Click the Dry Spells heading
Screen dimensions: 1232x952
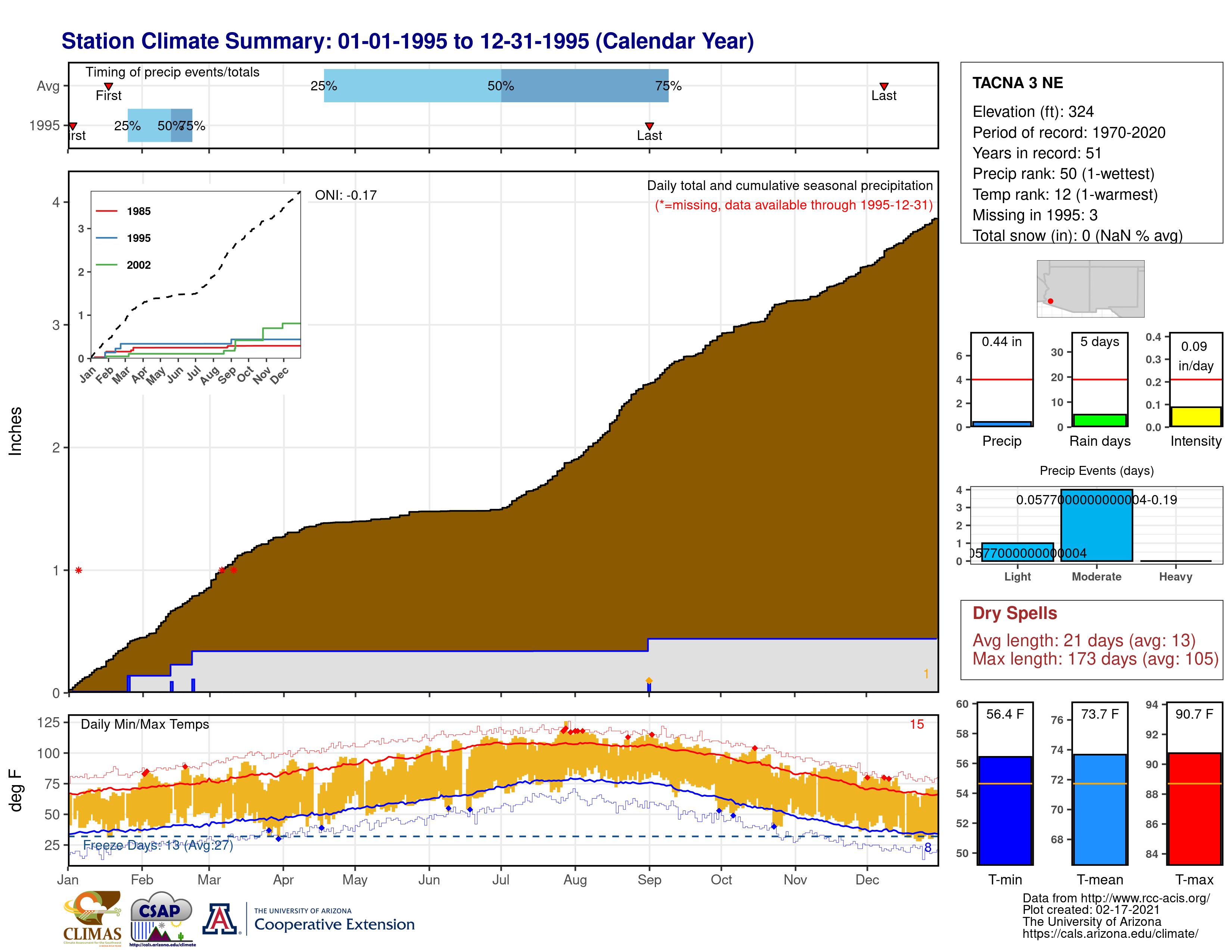pyautogui.click(x=1015, y=613)
